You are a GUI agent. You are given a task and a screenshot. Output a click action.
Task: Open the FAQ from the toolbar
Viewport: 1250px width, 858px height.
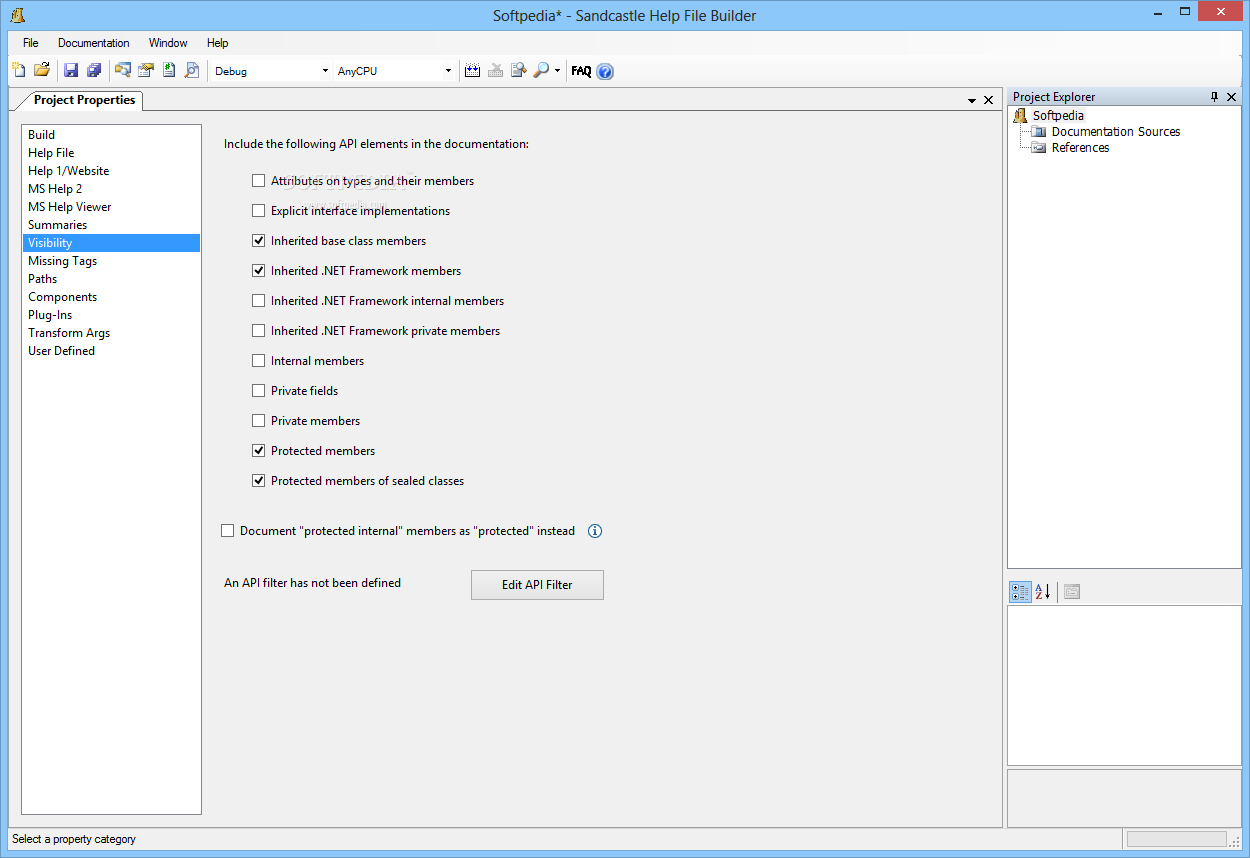581,71
